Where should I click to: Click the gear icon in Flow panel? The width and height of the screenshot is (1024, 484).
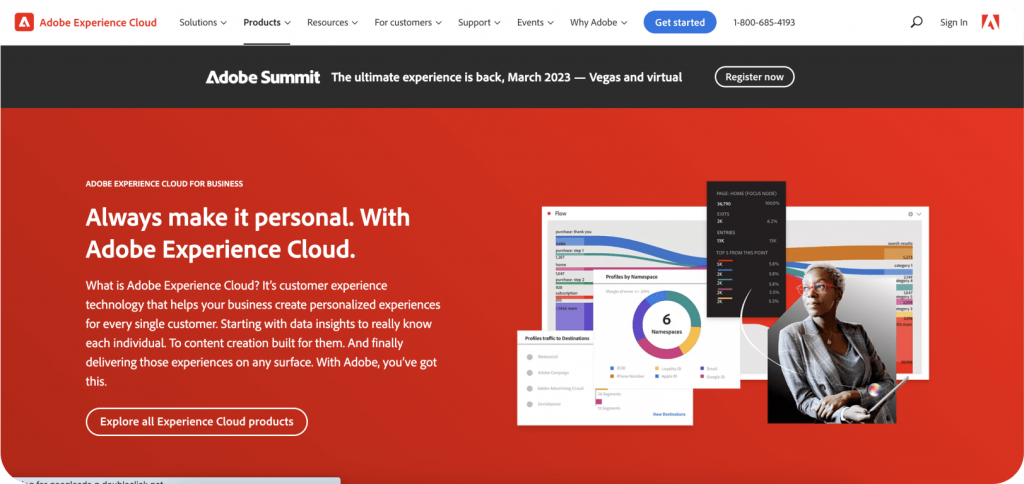coord(910,214)
